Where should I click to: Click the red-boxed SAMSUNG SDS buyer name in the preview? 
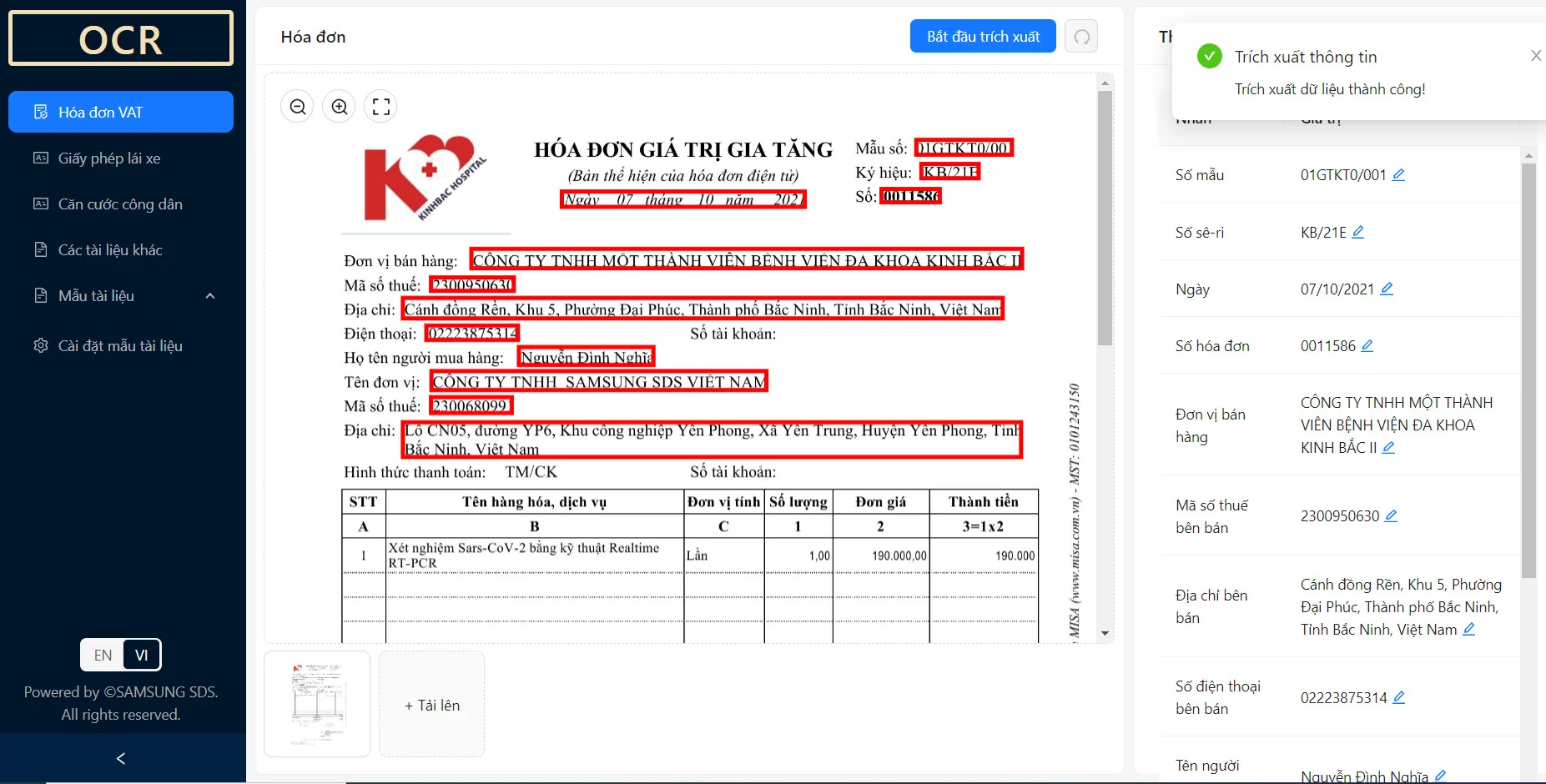pyautogui.click(x=599, y=381)
